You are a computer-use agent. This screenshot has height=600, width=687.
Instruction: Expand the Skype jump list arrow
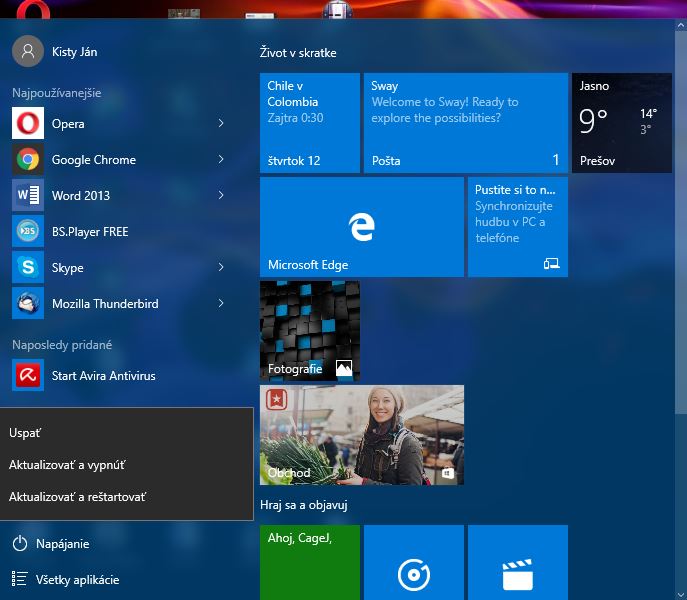point(221,267)
